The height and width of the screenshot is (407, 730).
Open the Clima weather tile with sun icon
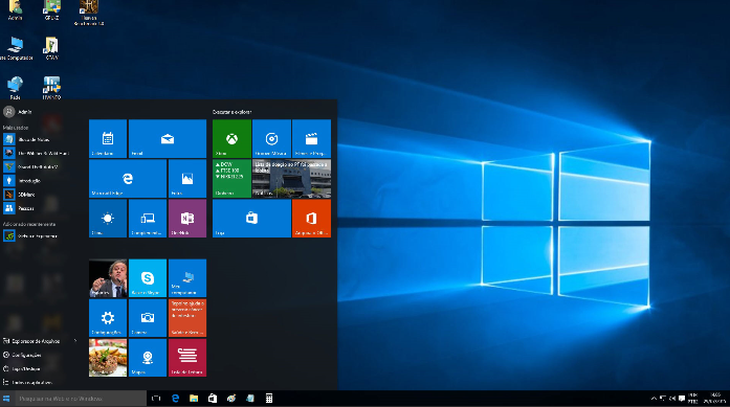108,218
